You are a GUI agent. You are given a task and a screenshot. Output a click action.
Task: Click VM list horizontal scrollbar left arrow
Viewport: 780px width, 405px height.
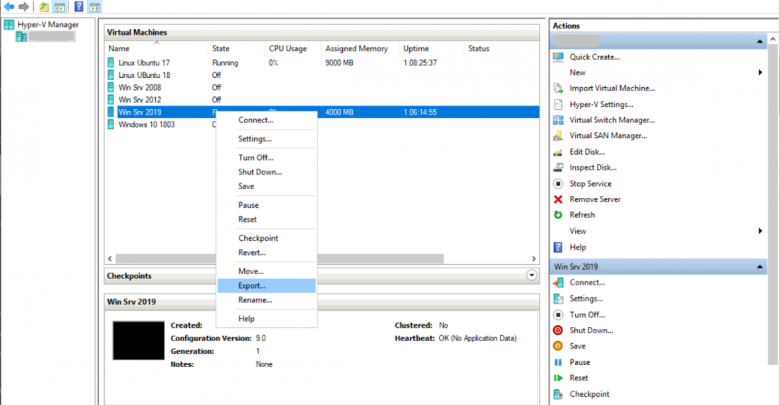pyautogui.click(x=110, y=259)
